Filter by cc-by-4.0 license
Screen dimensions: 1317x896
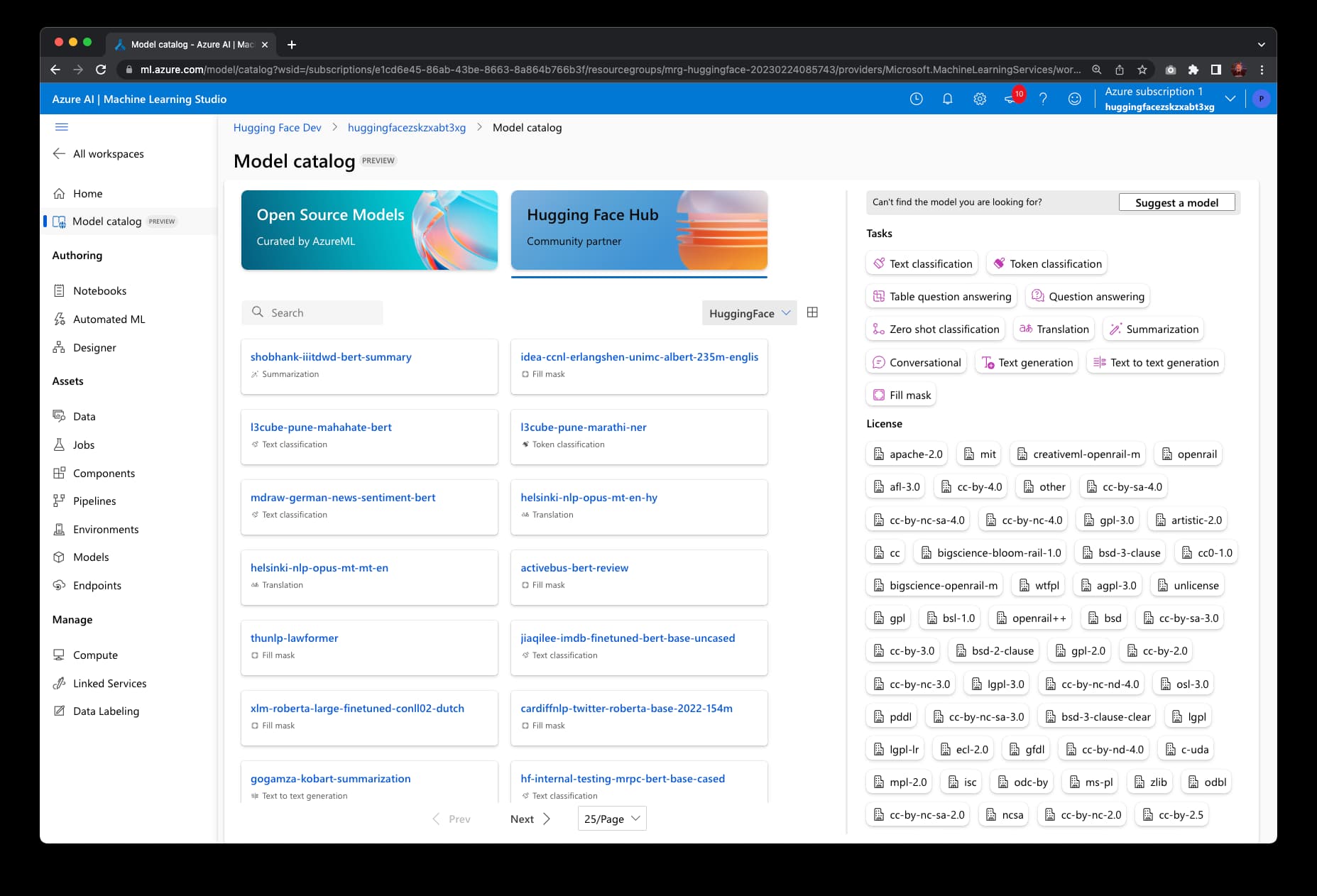coord(971,486)
